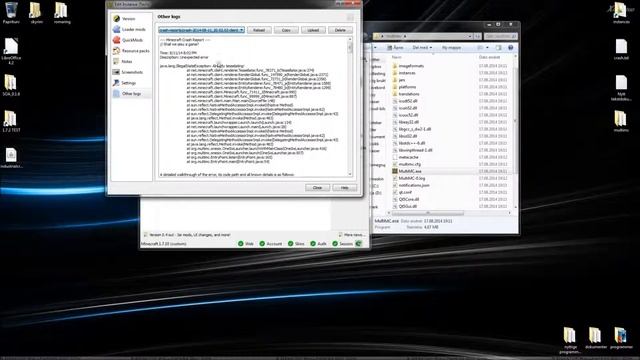The height and width of the screenshot is (360, 640).
Task: Open the translations folder in Explorer
Action: (x=409, y=94)
